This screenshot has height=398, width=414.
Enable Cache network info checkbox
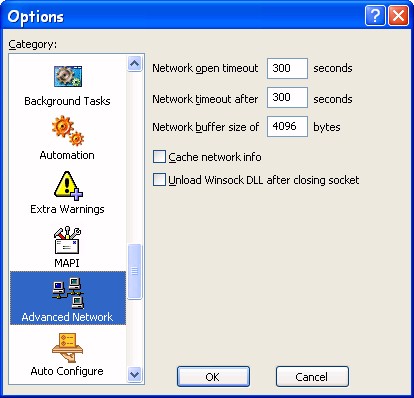[x=159, y=157]
